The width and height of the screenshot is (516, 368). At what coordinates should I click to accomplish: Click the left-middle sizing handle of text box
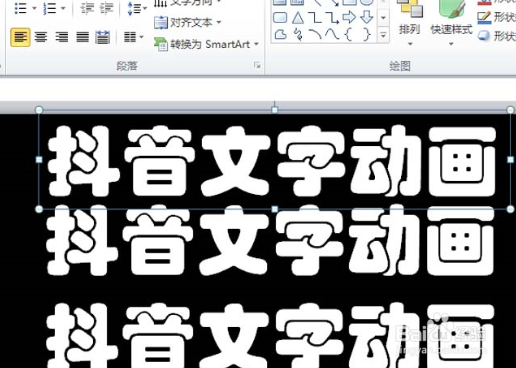[39, 160]
